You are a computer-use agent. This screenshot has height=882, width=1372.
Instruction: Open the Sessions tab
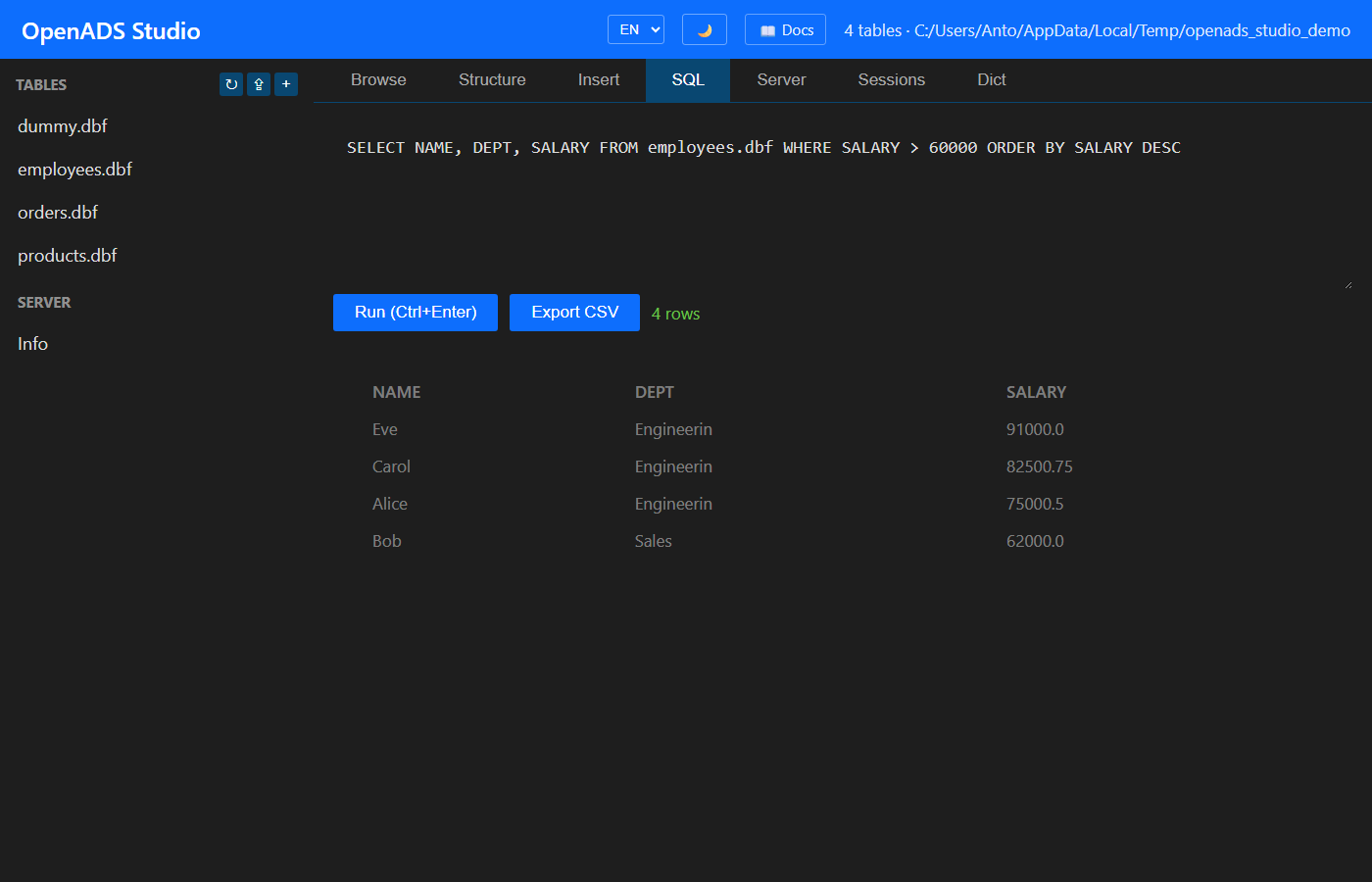click(x=892, y=80)
